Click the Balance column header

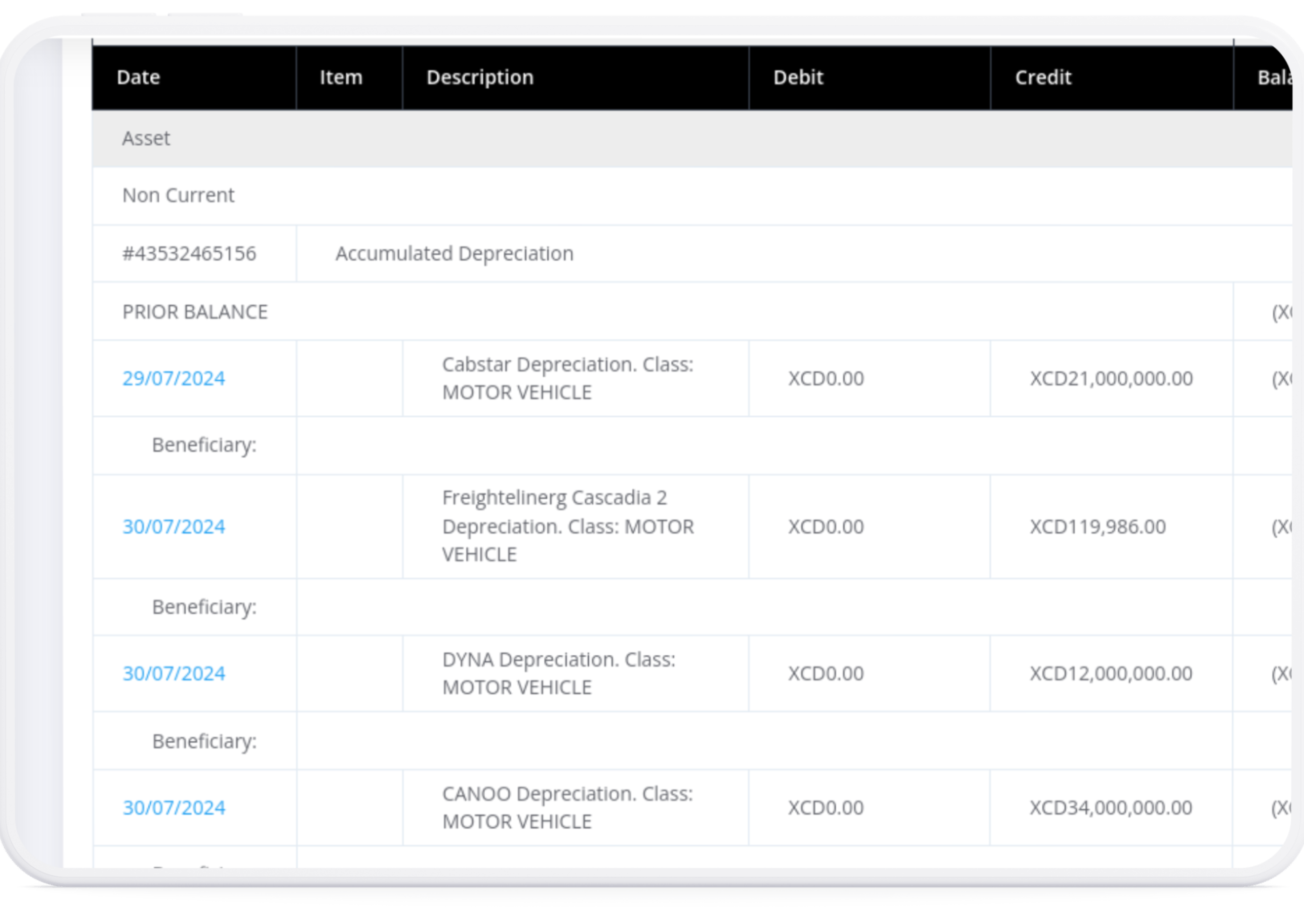click(x=1273, y=77)
